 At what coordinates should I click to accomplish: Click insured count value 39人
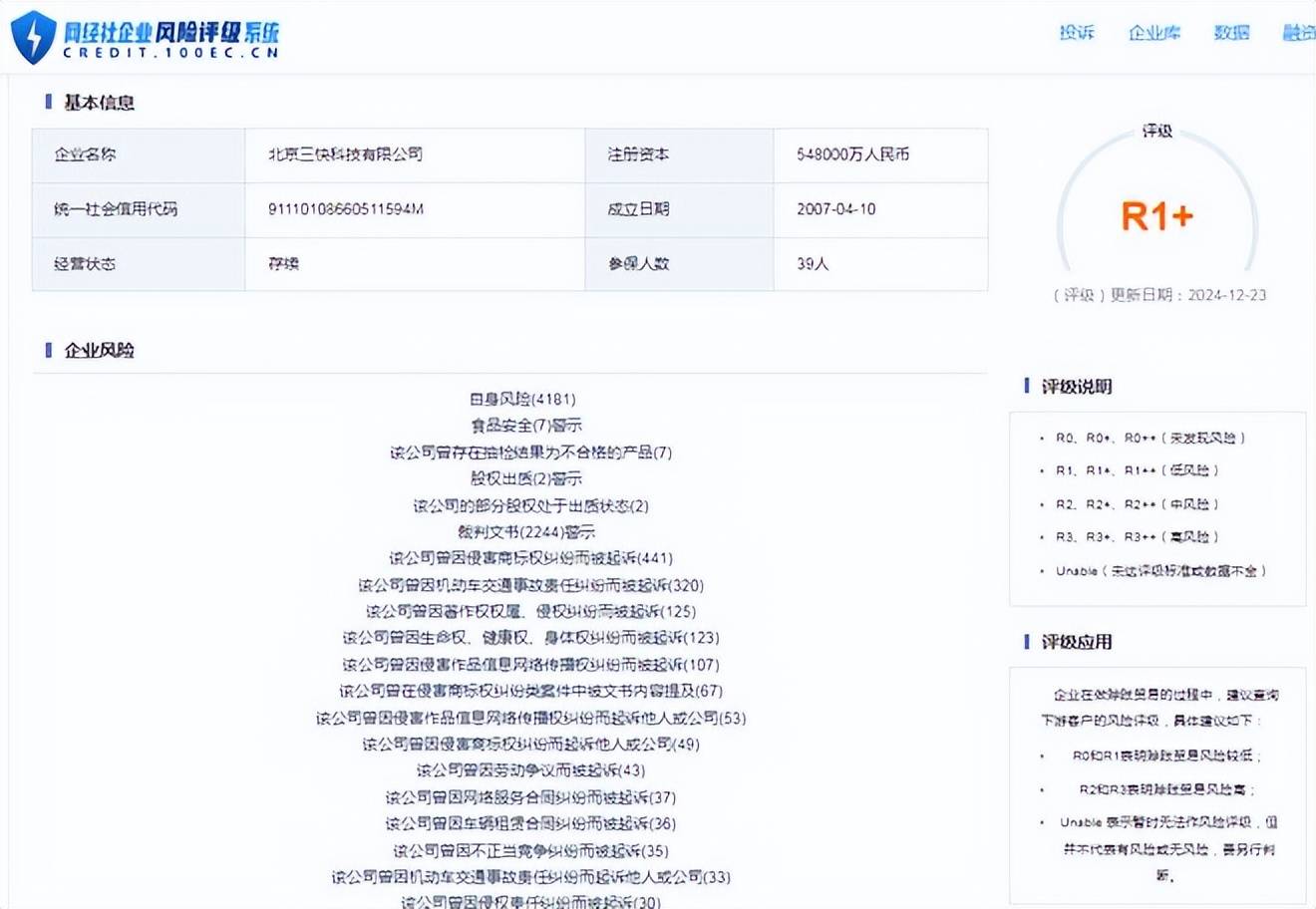coord(813,264)
